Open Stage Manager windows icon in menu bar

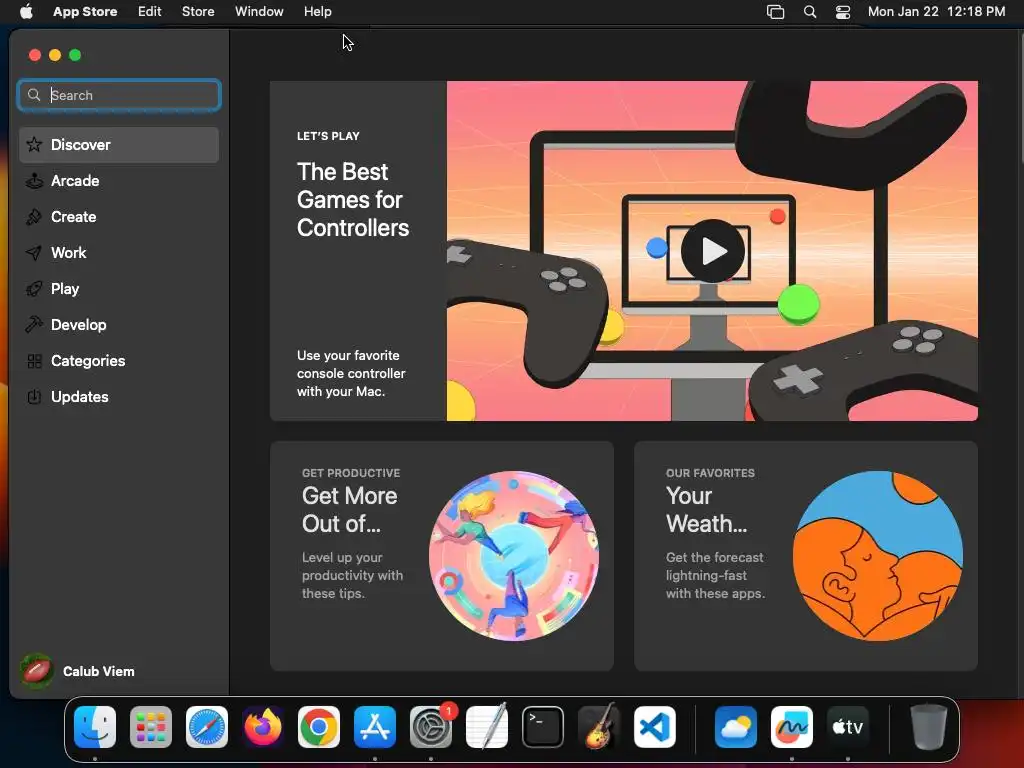775,12
